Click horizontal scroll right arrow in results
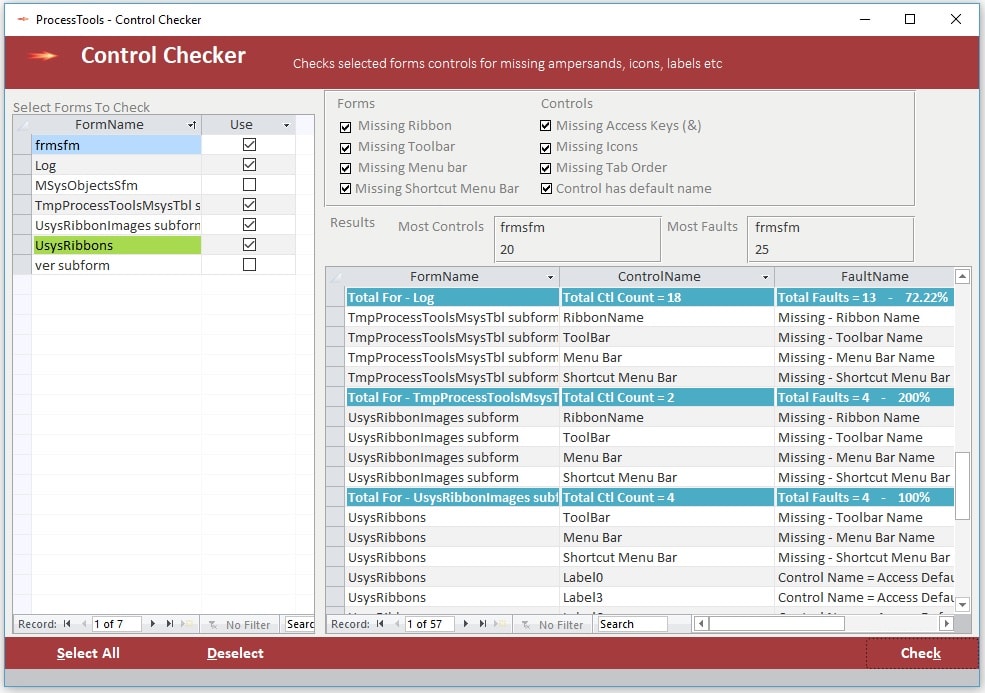 coord(946,624)
